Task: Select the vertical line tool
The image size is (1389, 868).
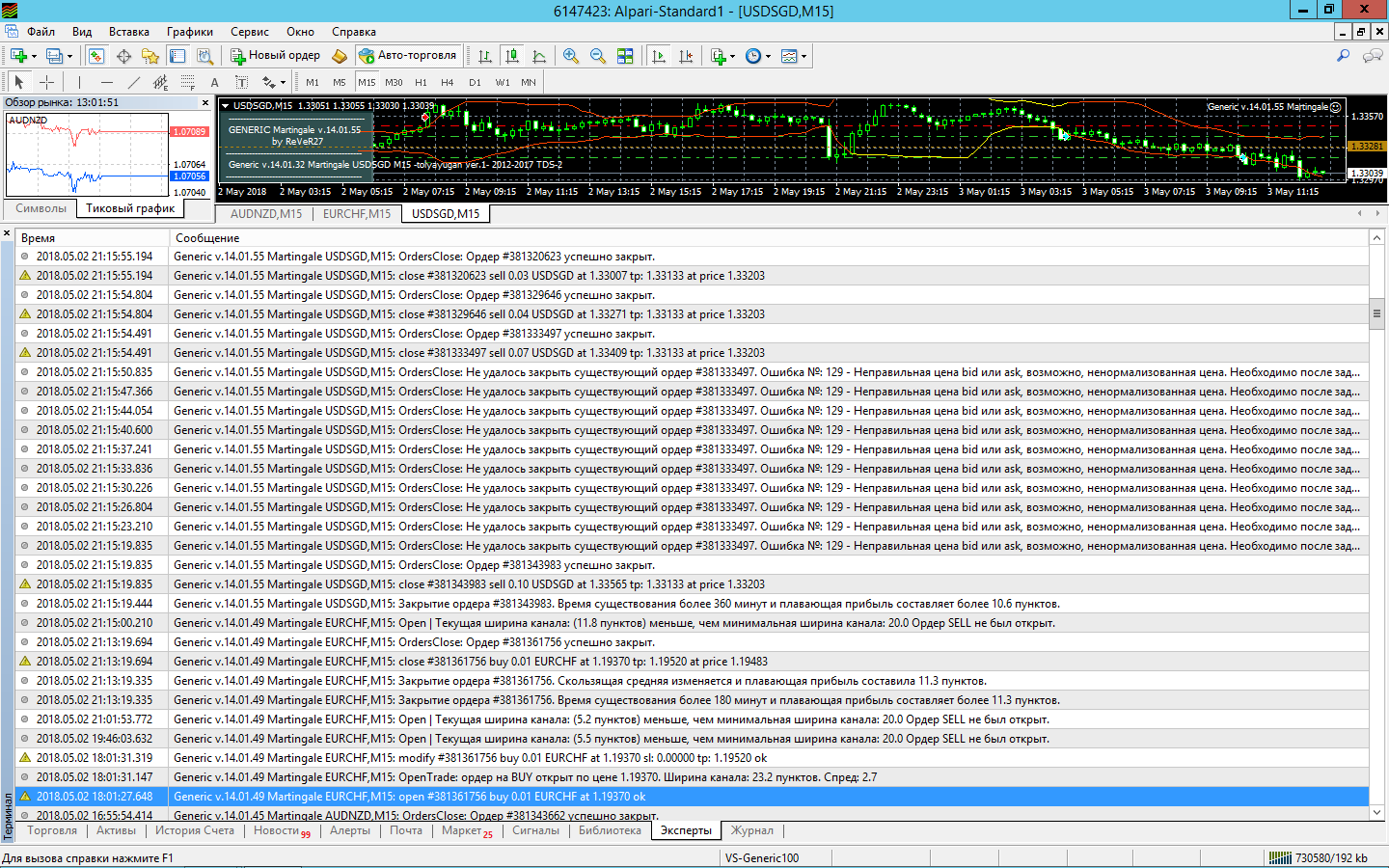Action: [79, 82]
